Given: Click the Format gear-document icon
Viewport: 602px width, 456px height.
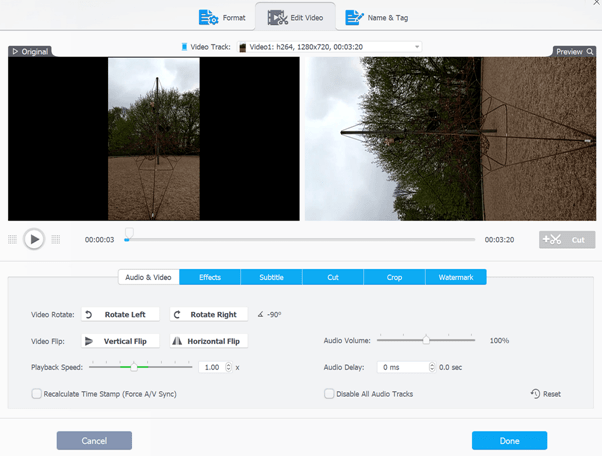Looking at the screenshot, I should (208, 18).
